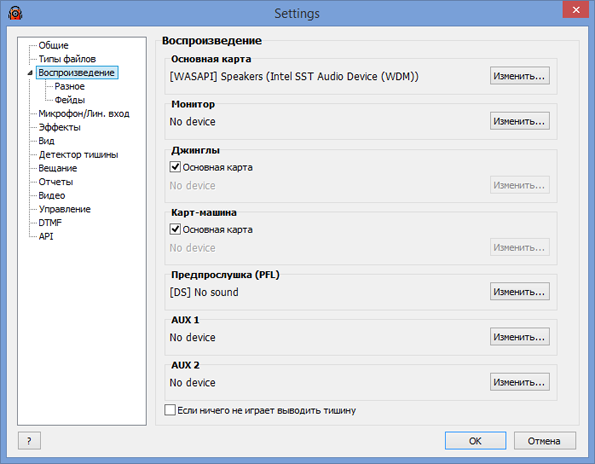Open Детектор тишины section
Screen dimensions: 595x464
[x=78, y=155]
